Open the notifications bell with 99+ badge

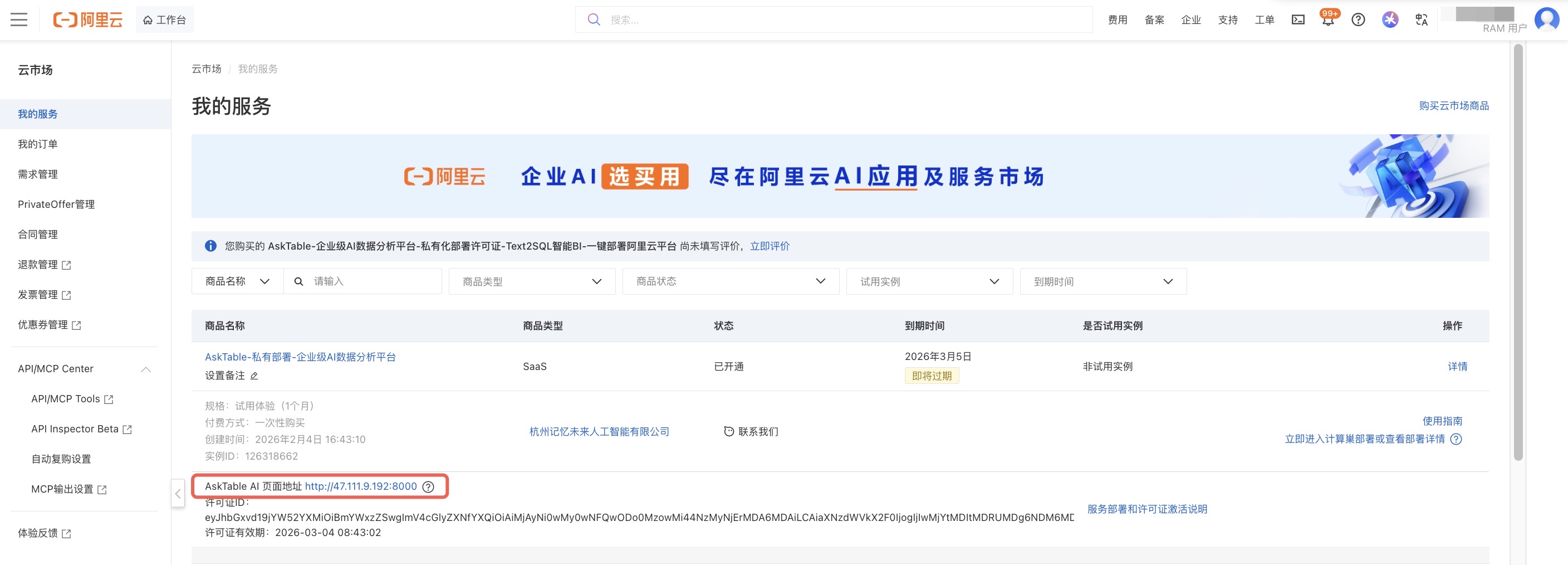point(1327,20)
